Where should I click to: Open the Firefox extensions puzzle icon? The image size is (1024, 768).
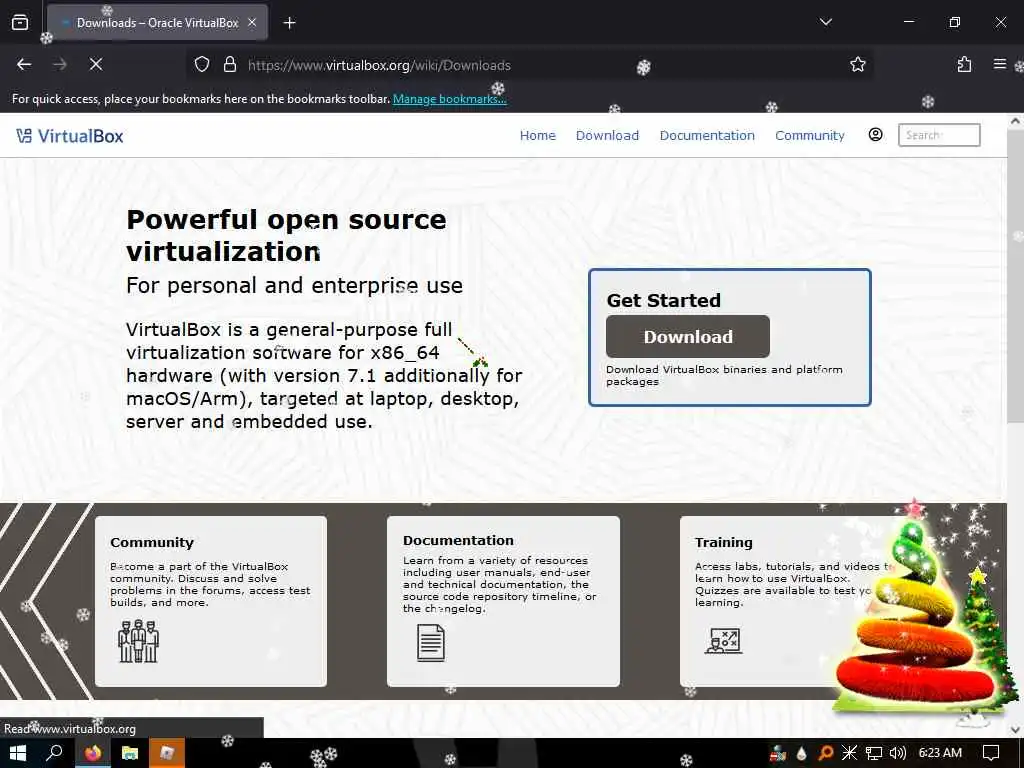tap(964, 64)
